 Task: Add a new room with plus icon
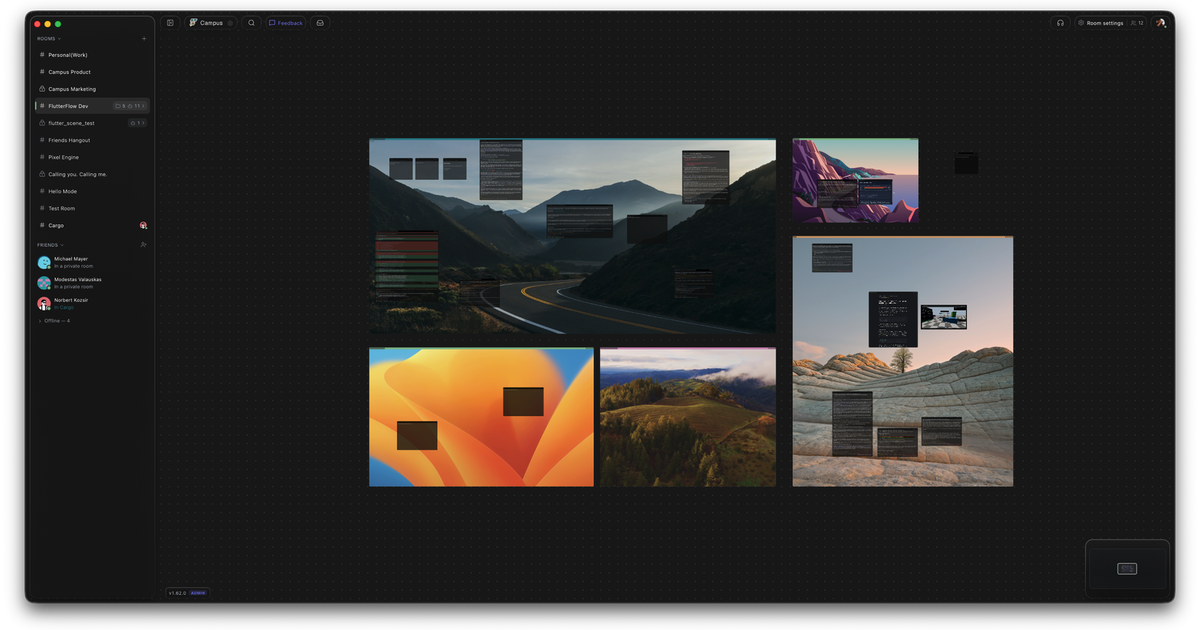coord(144,39)
